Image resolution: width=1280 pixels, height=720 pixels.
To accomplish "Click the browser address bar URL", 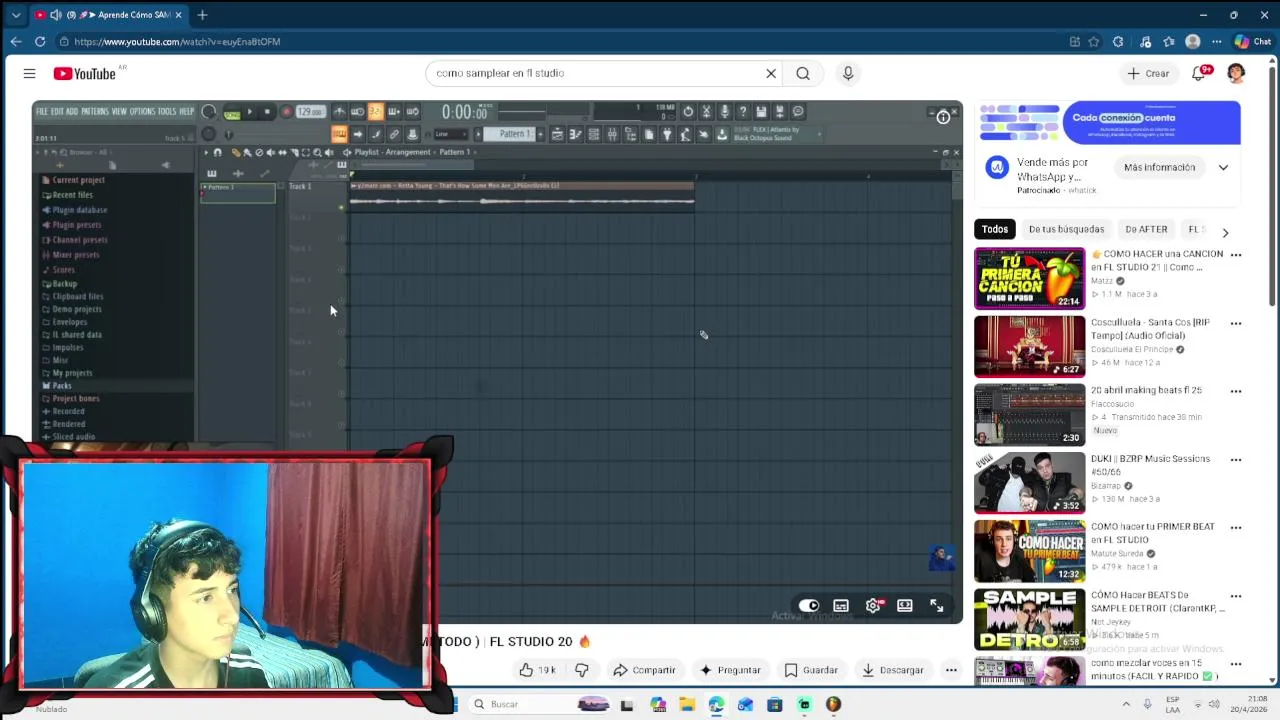I will [177, 42].
